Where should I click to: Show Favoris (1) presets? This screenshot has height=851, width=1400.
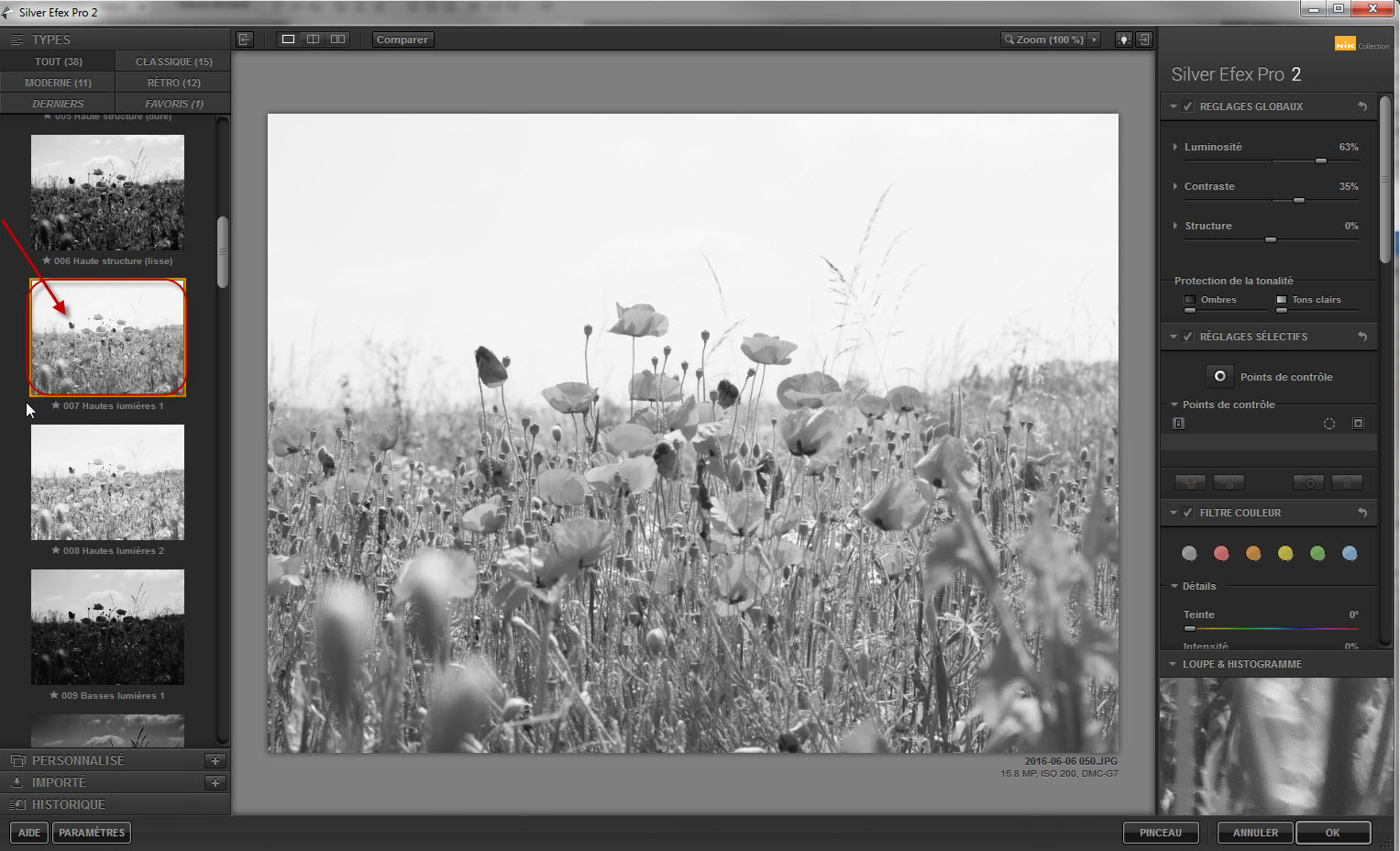point(173,104)
